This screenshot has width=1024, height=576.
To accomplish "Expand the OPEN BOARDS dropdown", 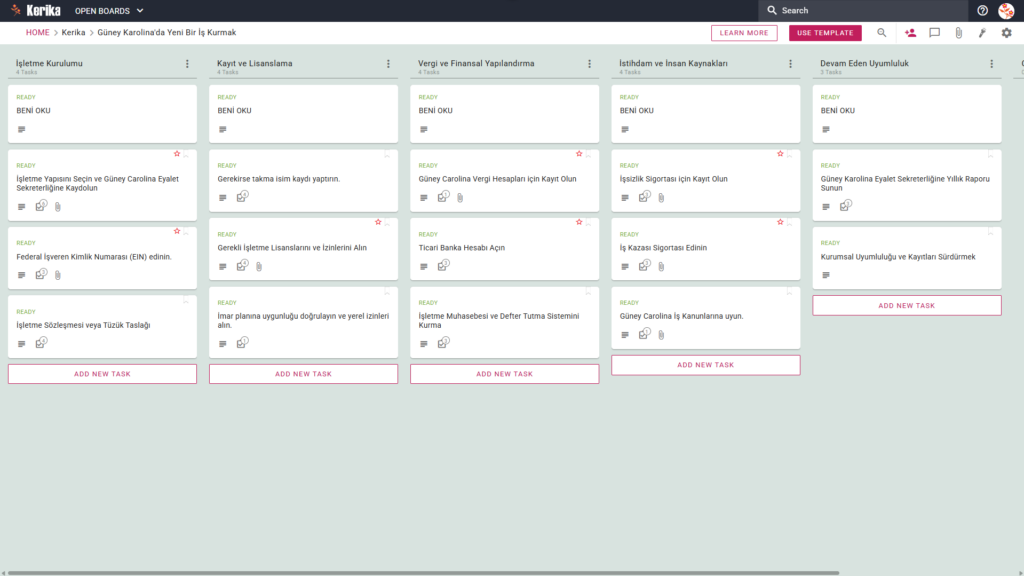I will click(x=109, y=10).
